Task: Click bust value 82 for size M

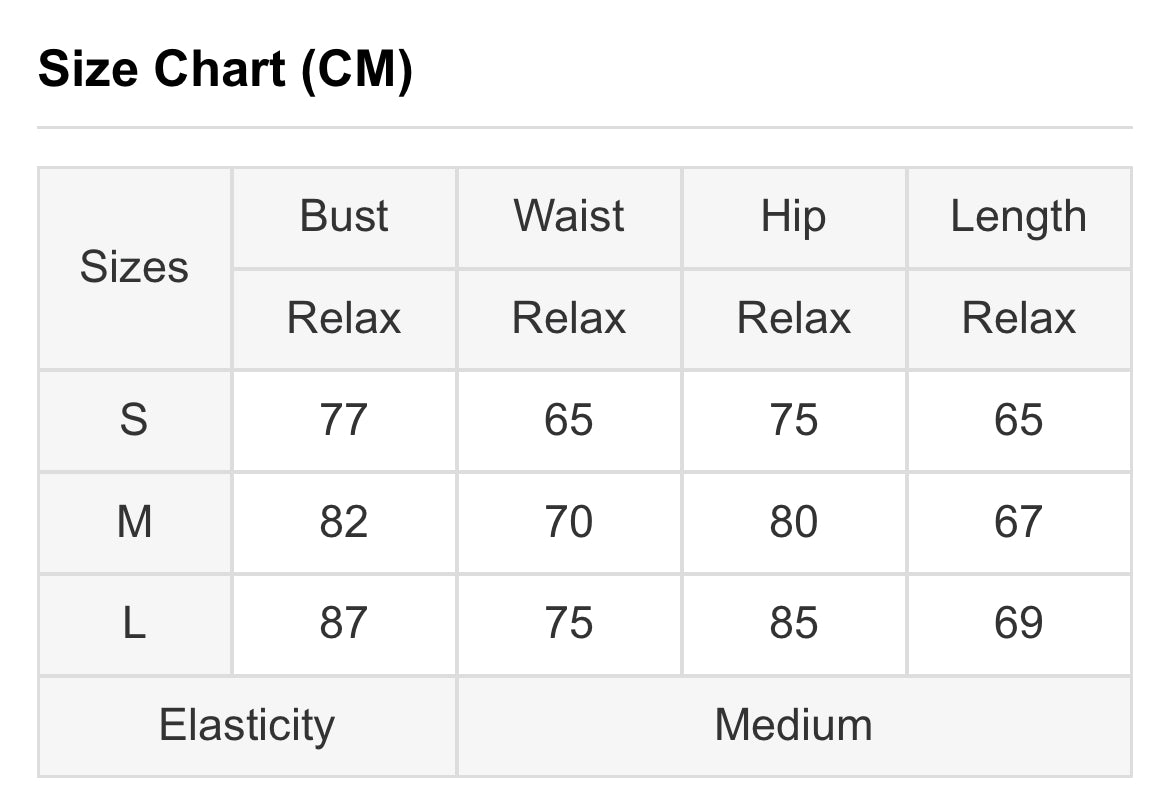Action: [x=344, y=523]
